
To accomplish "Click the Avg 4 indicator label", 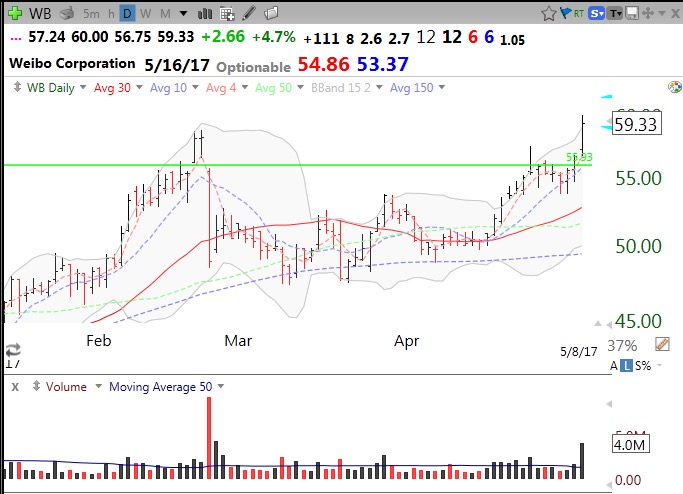I will pos(221,88).
